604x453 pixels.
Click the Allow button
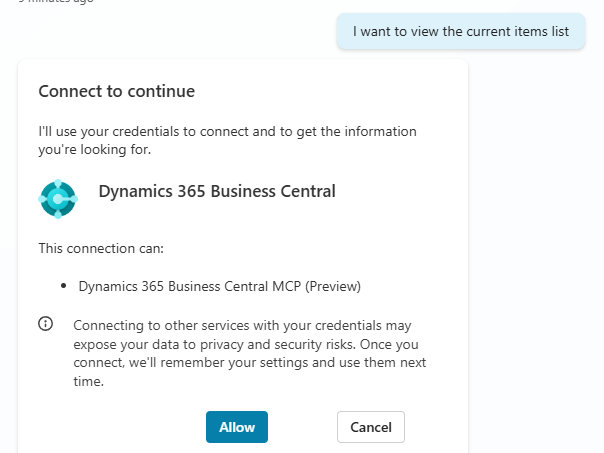point(237,427)
